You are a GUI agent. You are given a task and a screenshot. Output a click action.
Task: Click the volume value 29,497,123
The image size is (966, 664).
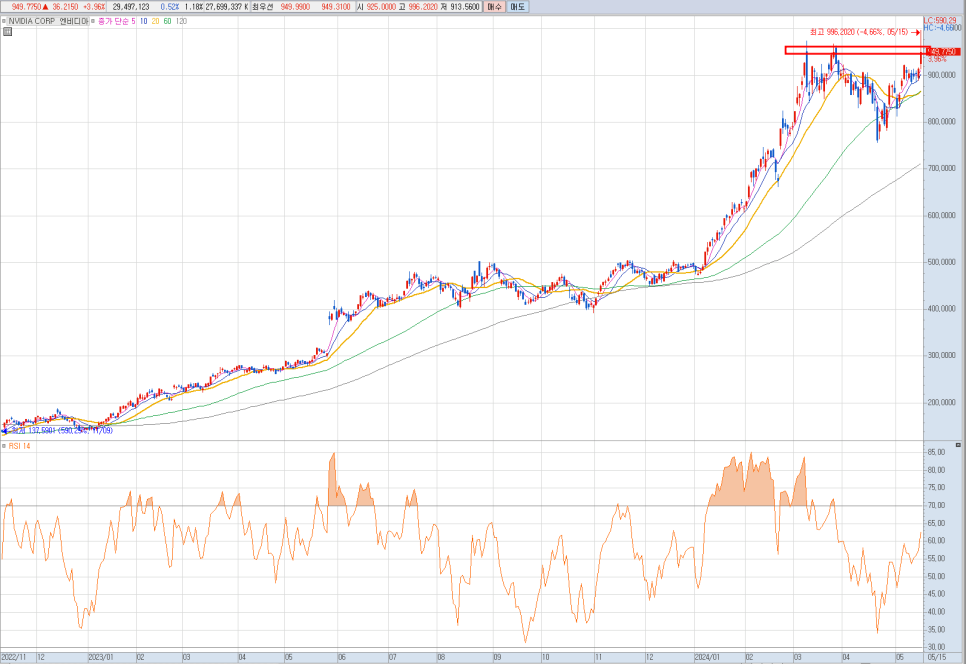tap(131, 7)
